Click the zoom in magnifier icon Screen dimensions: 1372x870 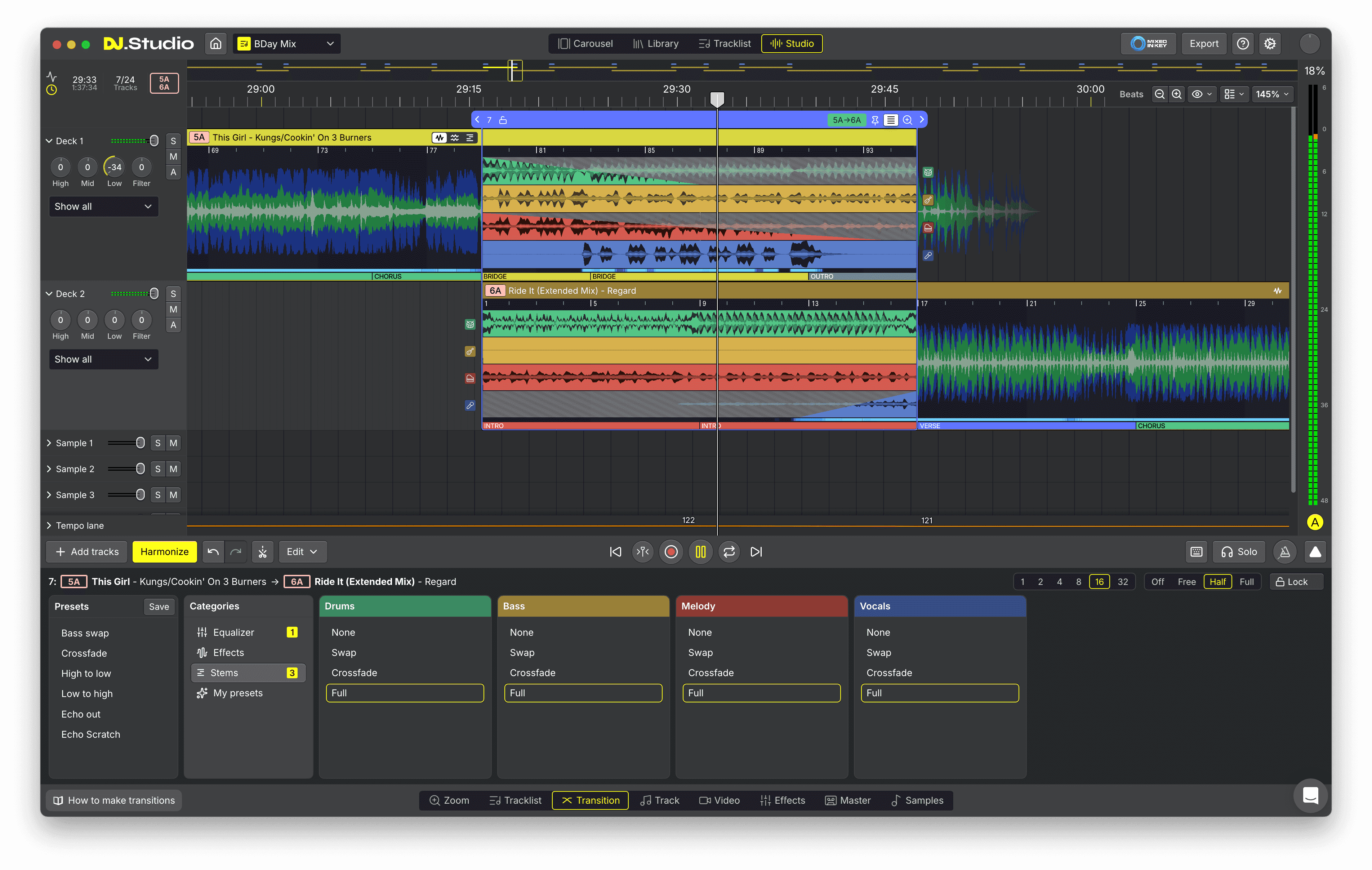coord(1177,94)
